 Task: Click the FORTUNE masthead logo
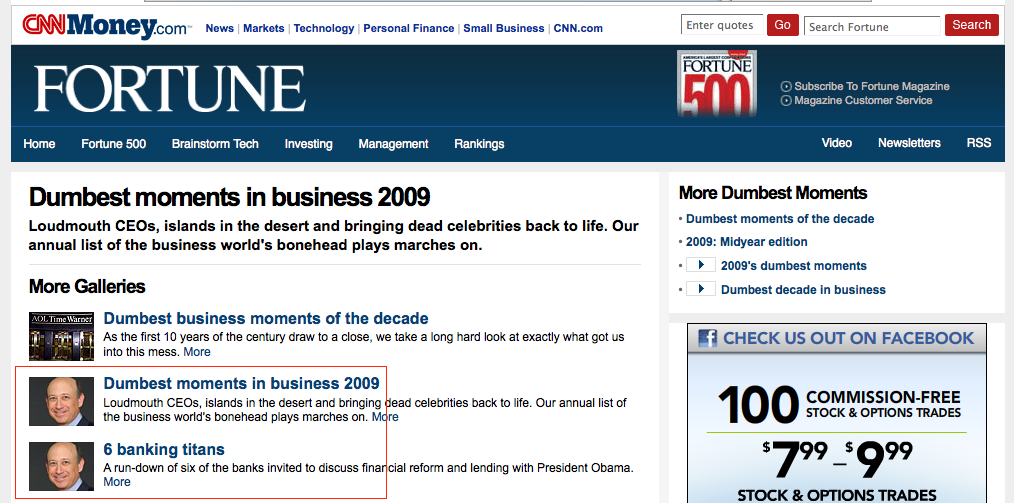tap(170, 89)
